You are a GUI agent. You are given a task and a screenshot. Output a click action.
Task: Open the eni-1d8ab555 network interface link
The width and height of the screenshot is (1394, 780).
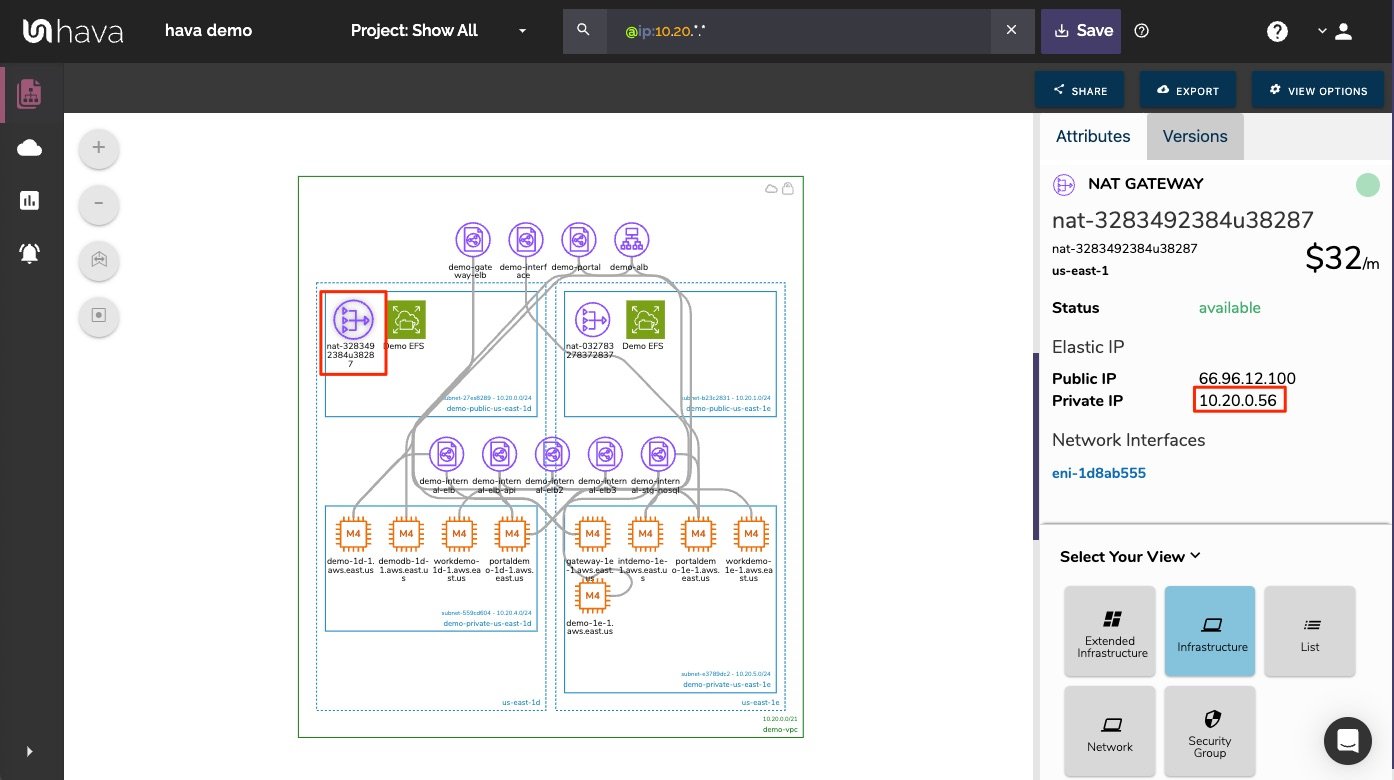[1099, 473]
